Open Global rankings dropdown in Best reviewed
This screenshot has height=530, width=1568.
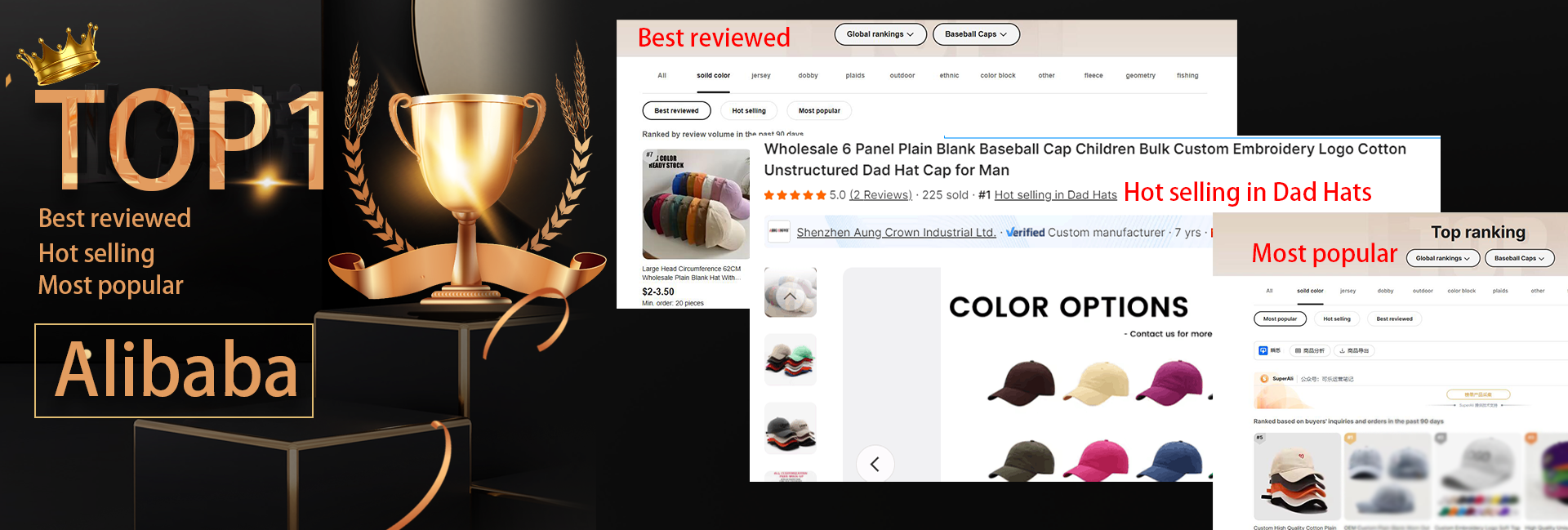(x=880, y=34)
